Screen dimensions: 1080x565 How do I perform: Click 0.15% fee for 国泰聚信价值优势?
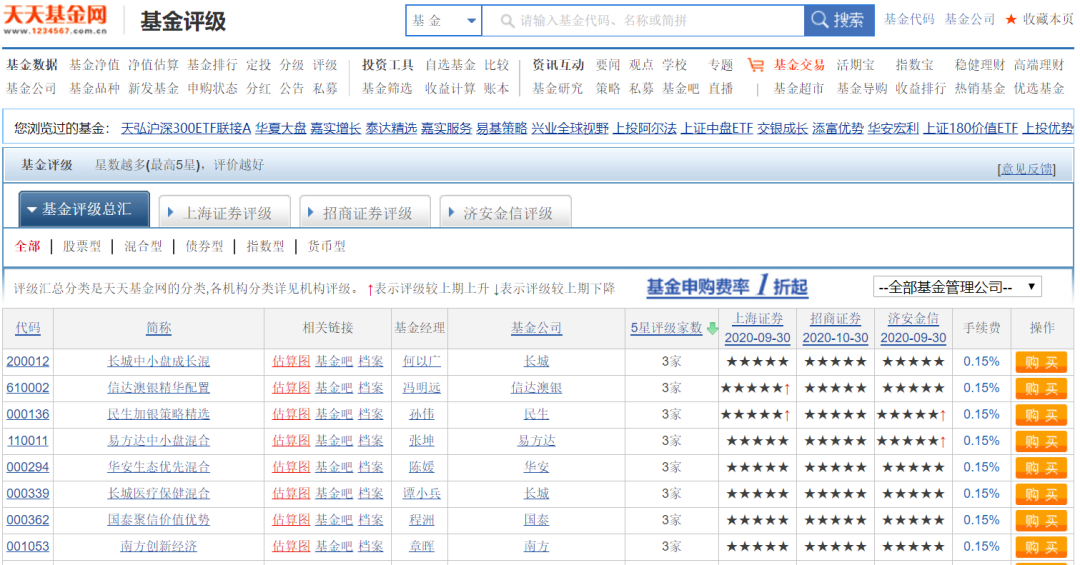coord(981,520)
